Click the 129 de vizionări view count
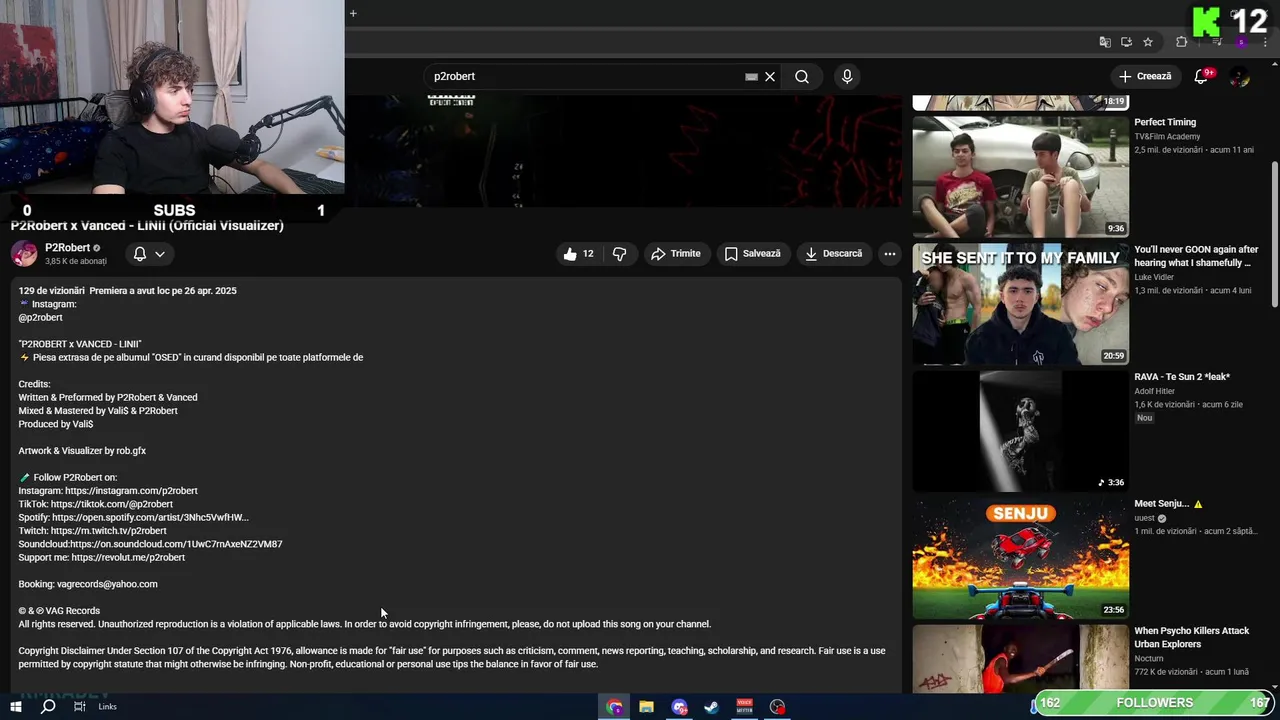 pos(51,291)
